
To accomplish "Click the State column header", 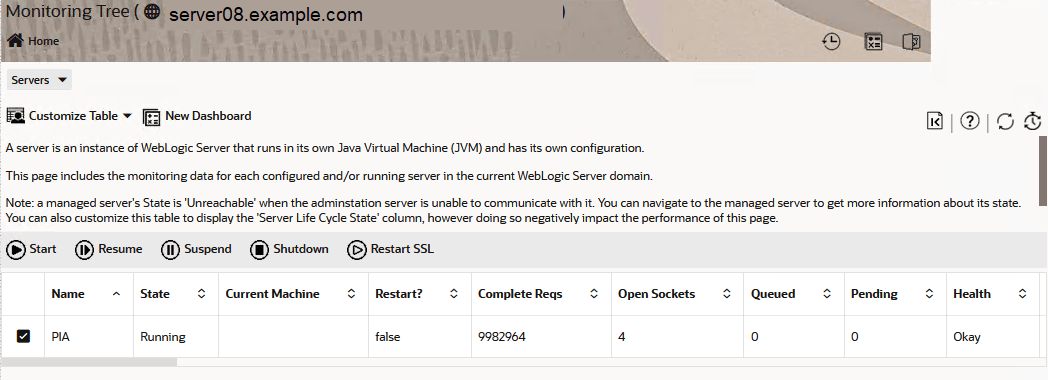I will (176, 294).
